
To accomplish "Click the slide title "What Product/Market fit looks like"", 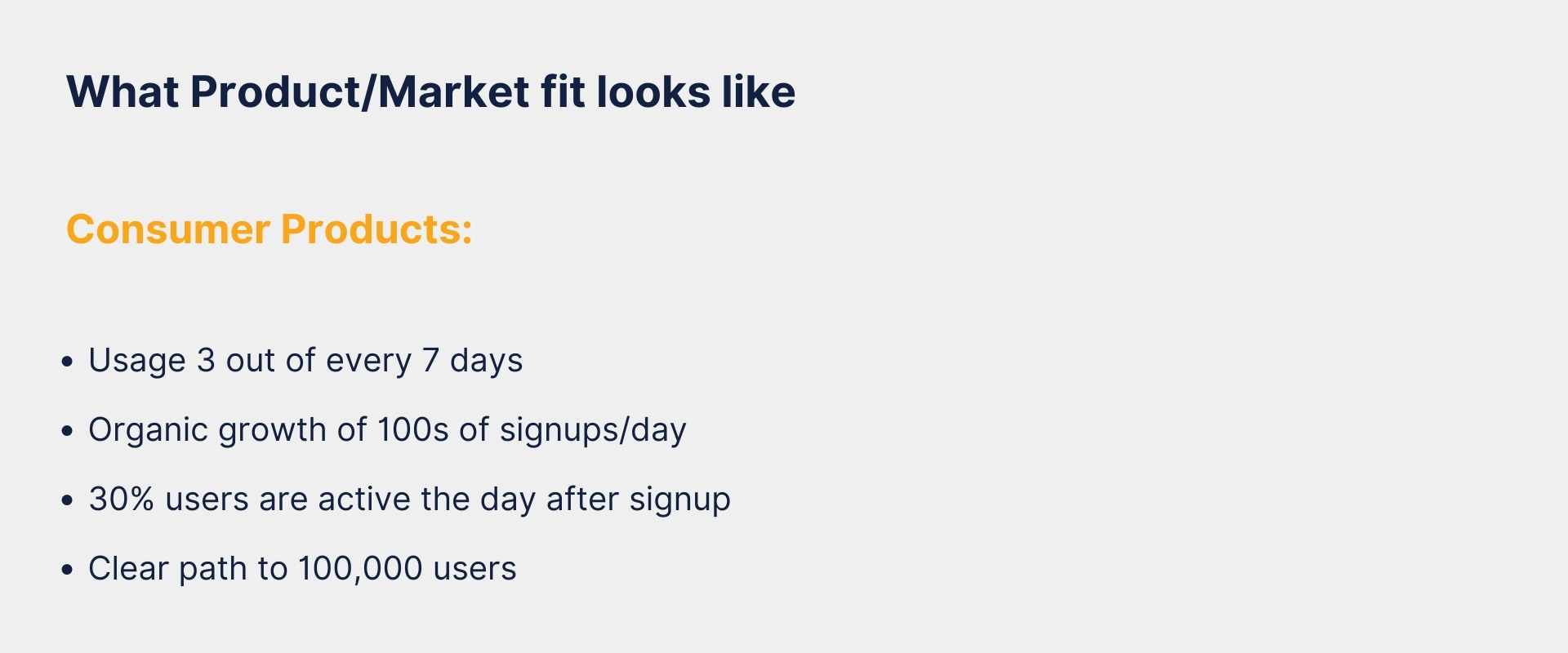I will click(x=430, y=92).
